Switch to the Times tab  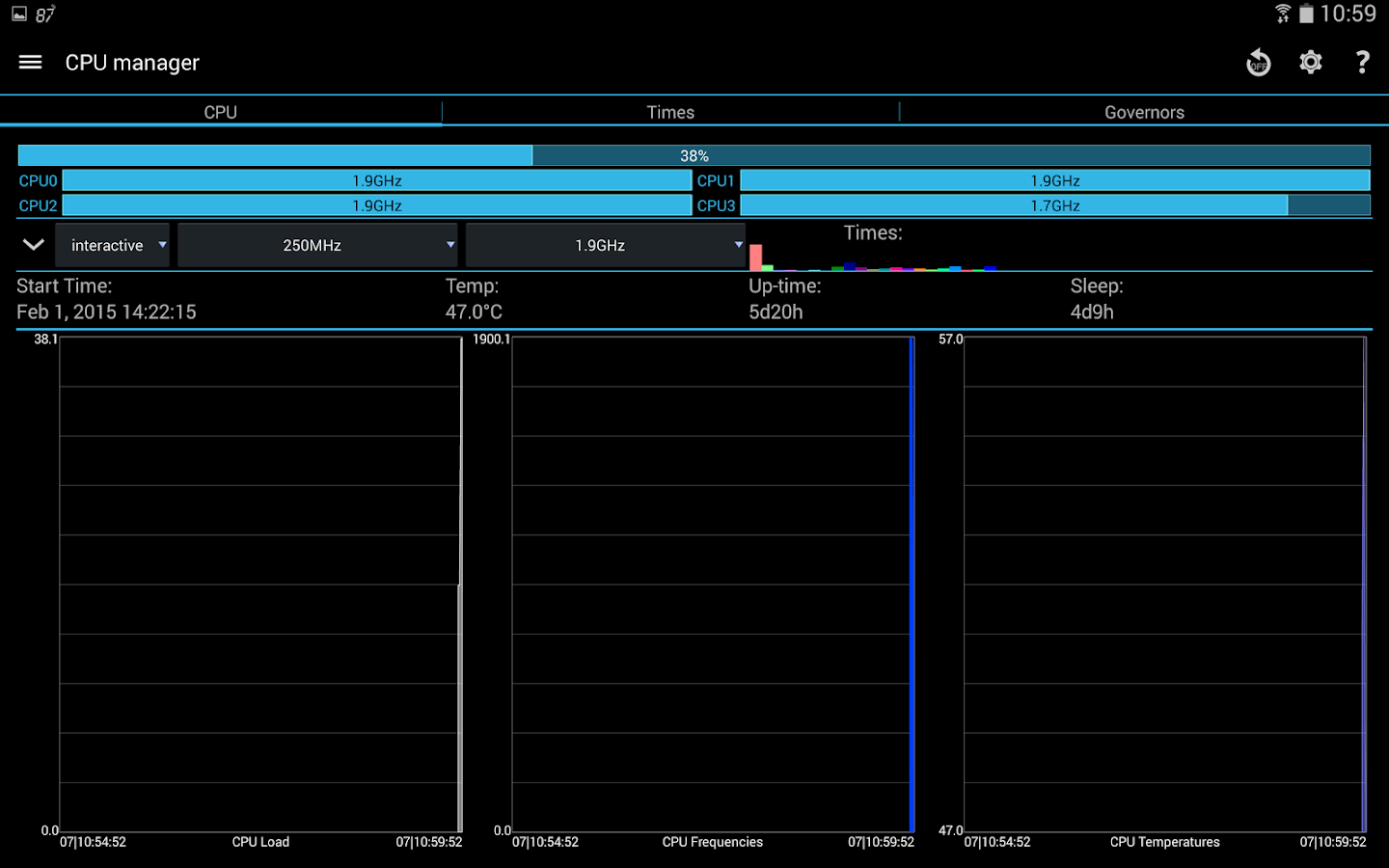[x=670, y=112]
